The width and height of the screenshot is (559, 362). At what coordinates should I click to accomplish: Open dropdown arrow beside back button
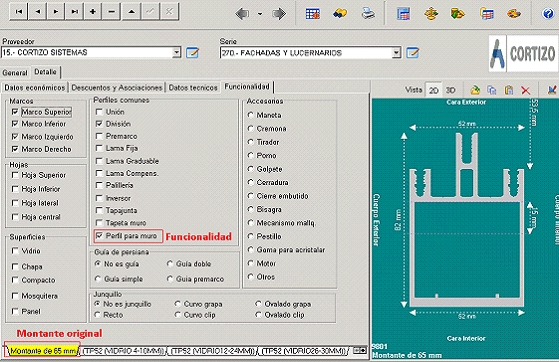tap(260, 14)
